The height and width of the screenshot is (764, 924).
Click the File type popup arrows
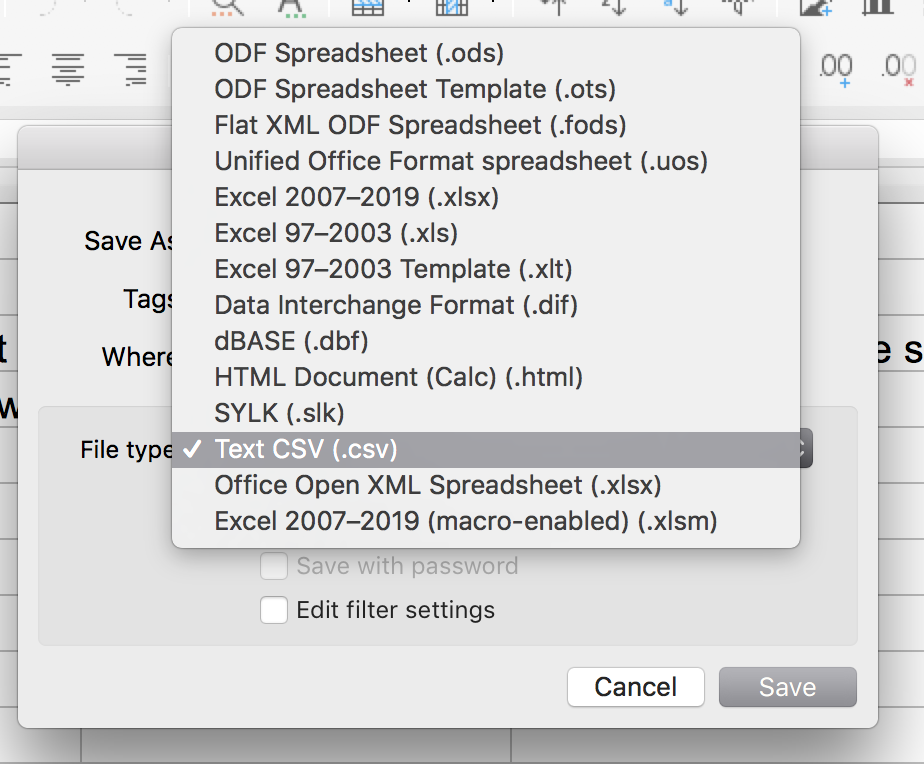click(x=805, y=449)
